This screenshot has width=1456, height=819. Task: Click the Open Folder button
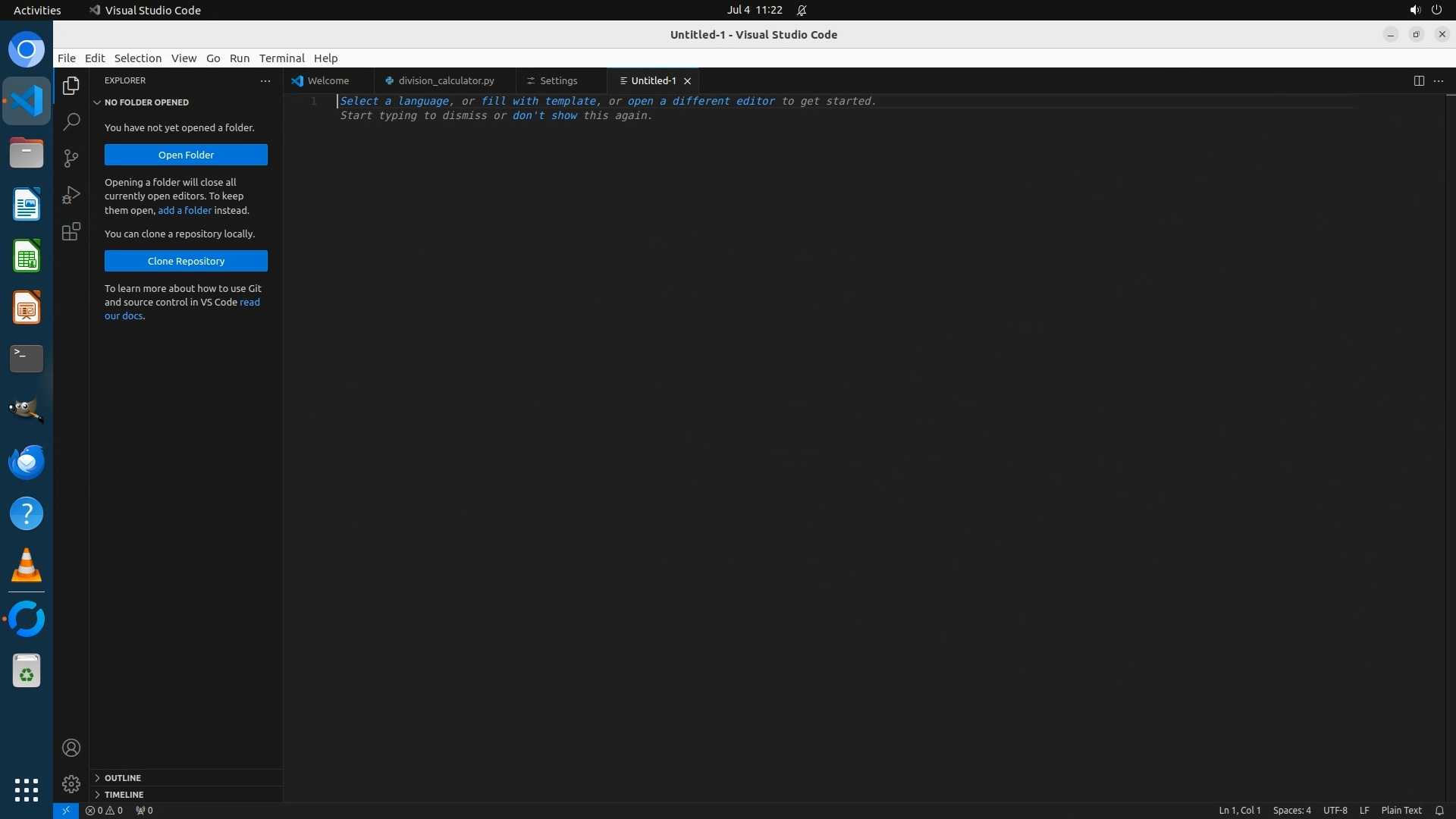[x=186, y=155]
